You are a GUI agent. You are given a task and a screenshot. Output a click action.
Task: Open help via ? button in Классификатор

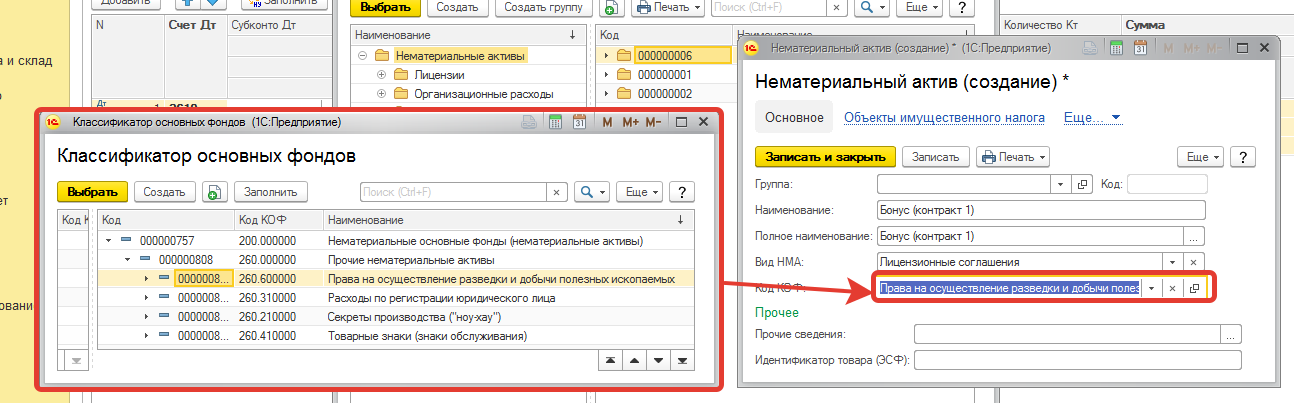pyautogui.click(x=682, y=192)
